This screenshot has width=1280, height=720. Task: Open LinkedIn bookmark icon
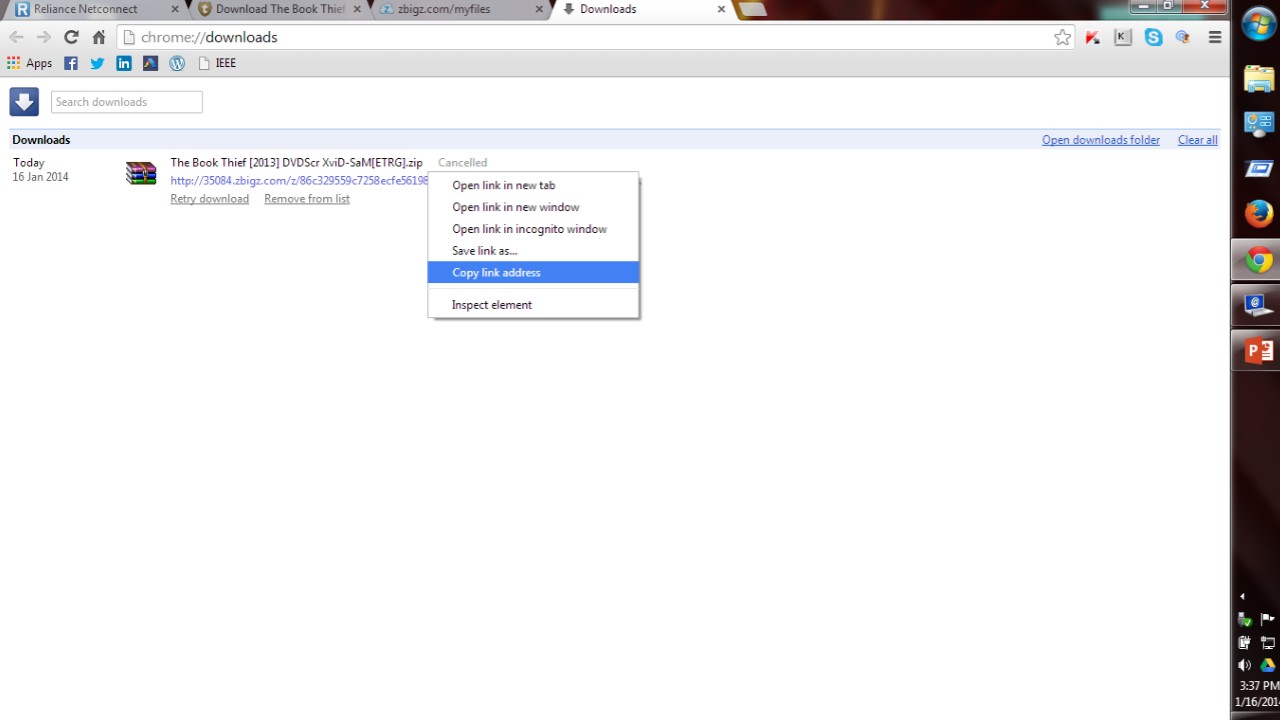coord(124,63)
